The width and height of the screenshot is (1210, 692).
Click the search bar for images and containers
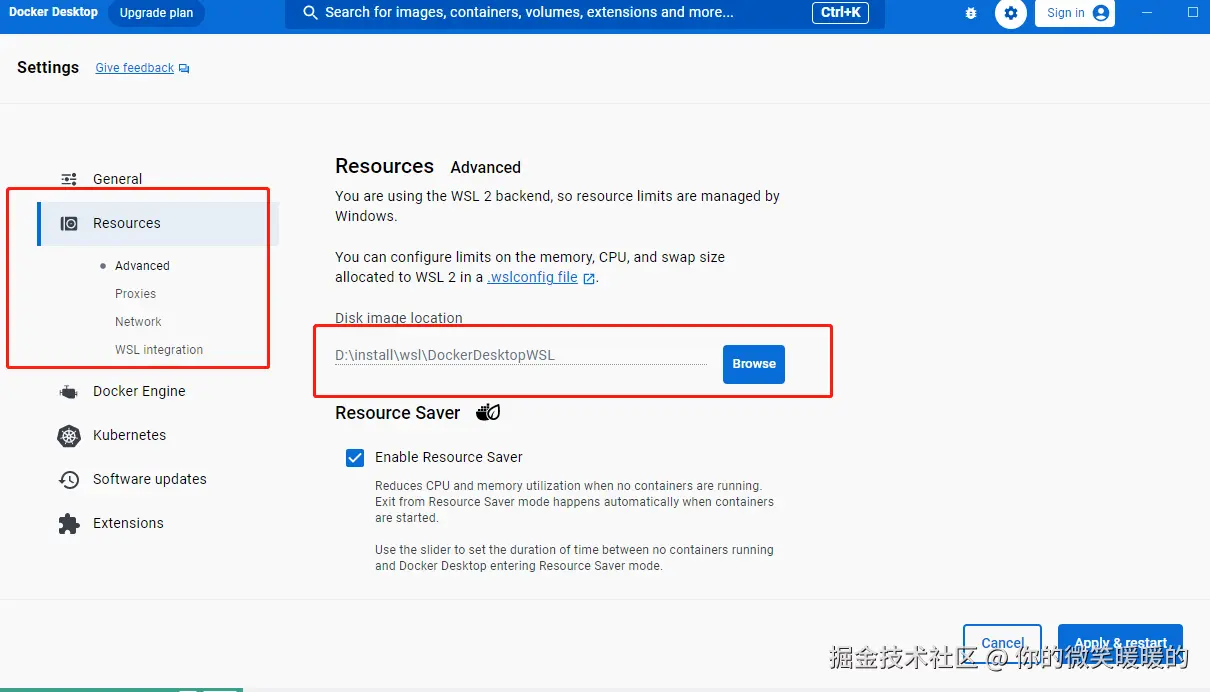click(585, 13)
